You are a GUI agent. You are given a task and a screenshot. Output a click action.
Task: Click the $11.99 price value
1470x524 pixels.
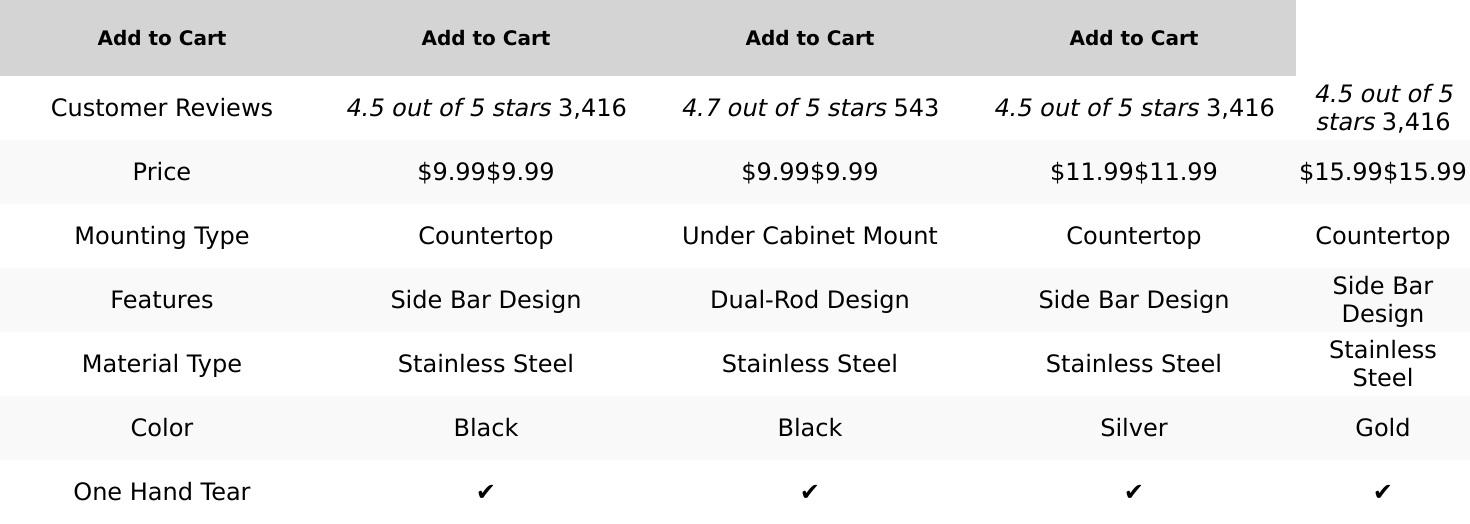pyautogui.click(x=1133, y=172)
